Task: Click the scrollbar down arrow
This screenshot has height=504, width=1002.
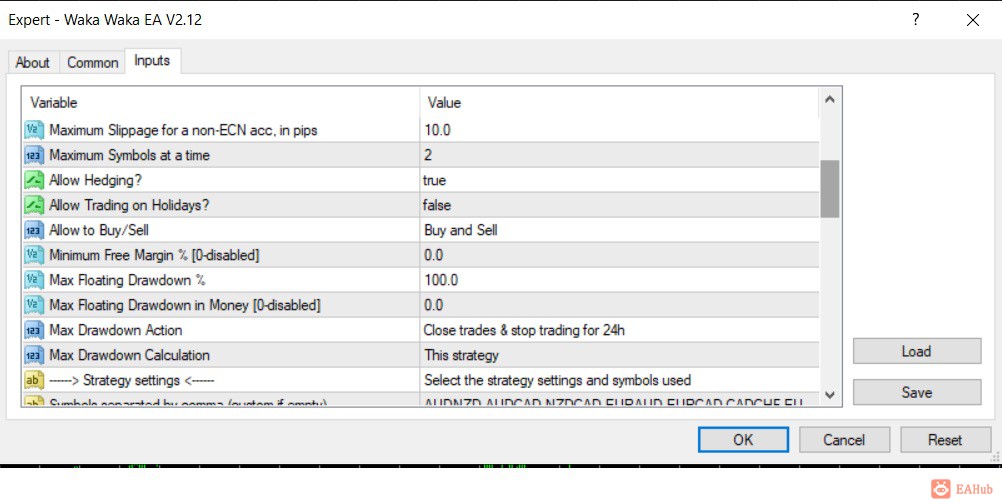Action: pyautogui.click(x=829, y=395)
